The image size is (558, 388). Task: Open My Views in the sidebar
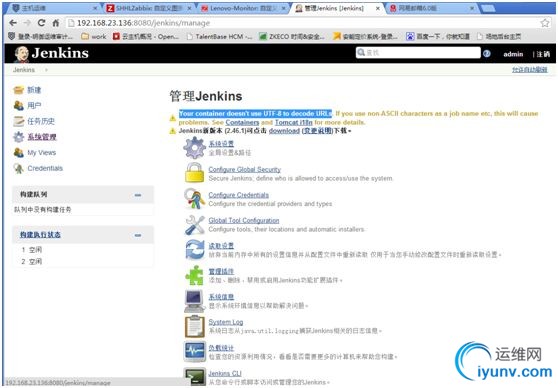point(42,153)
